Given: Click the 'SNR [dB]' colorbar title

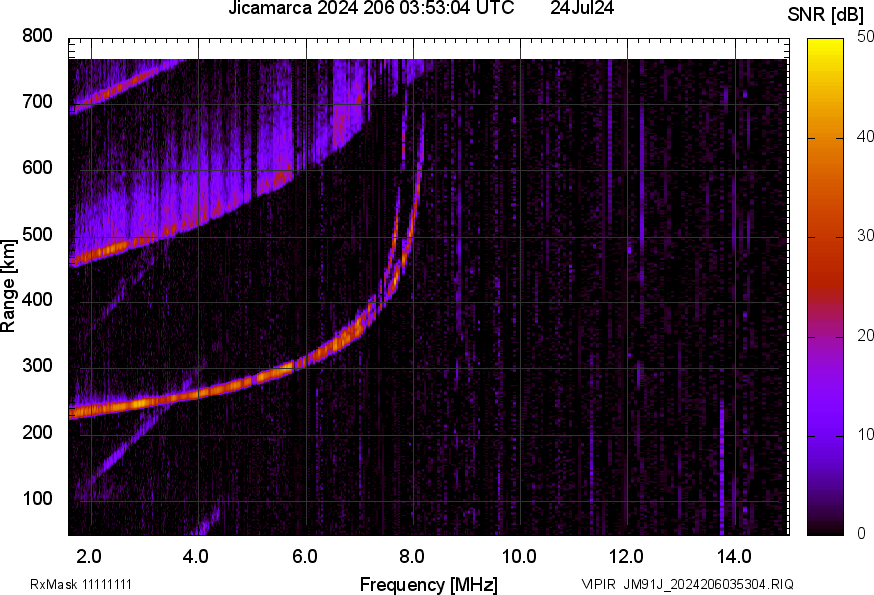Looking at the screenshot, I should [x=826, y=15].
